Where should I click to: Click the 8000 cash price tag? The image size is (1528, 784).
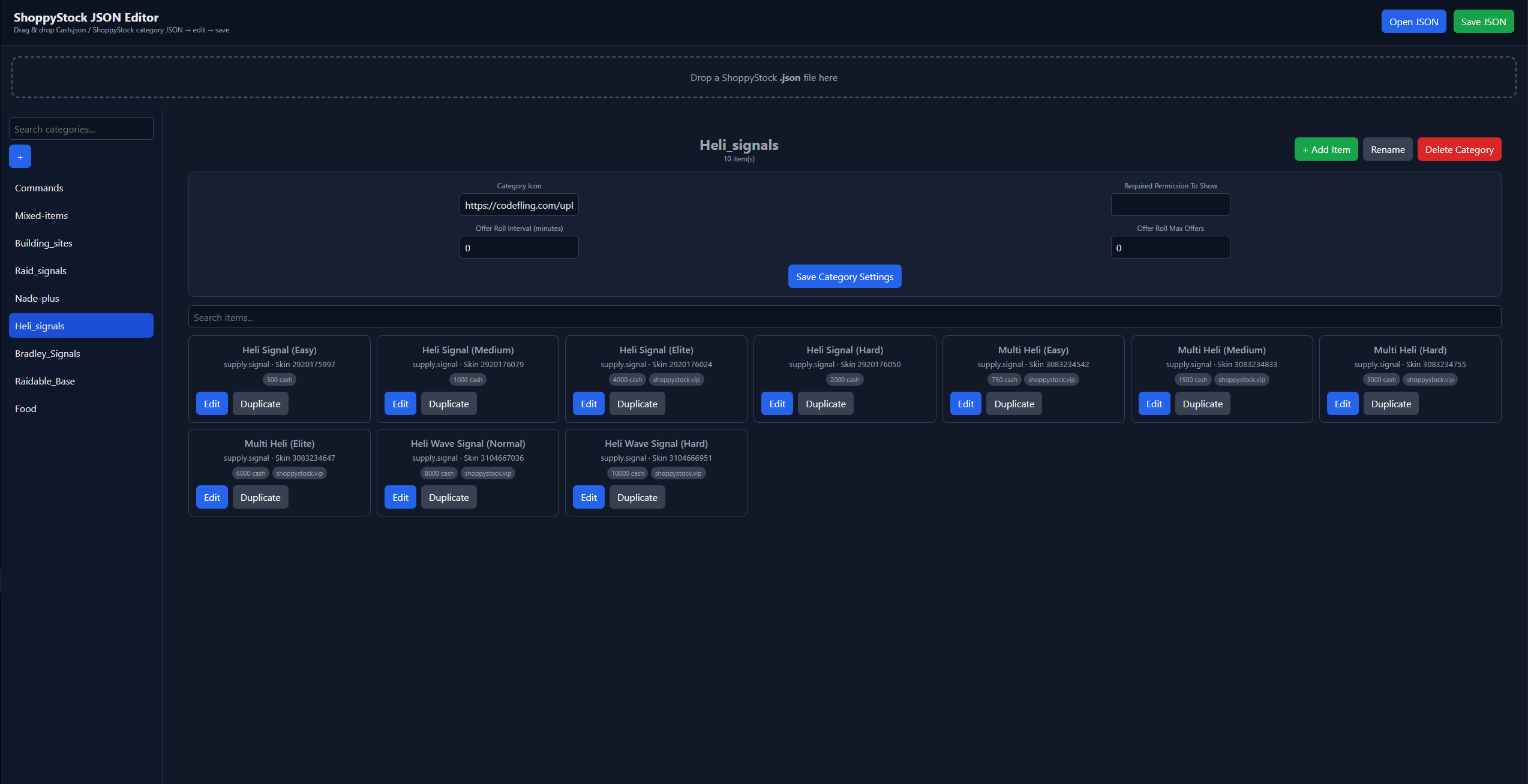pyautogui.click(x=439, y=473)
